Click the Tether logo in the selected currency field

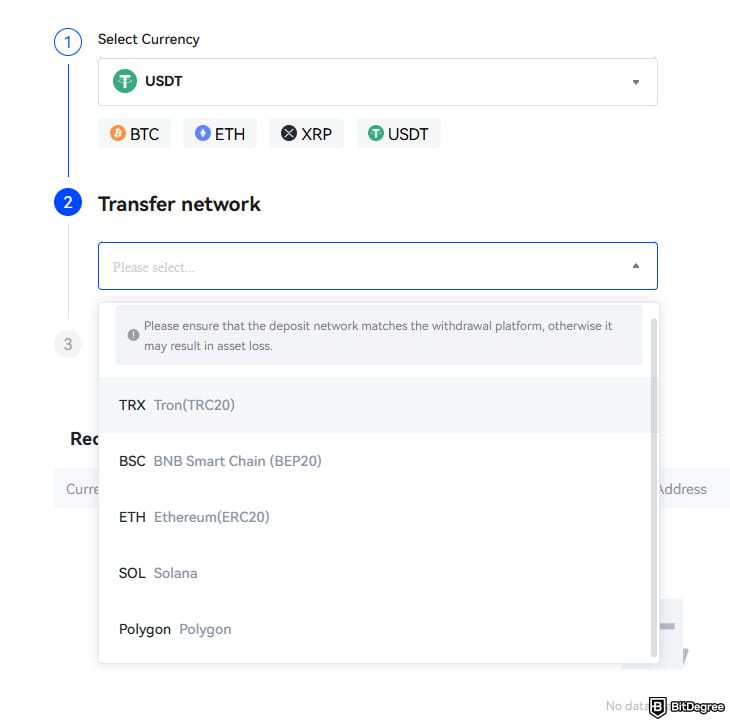point(125,81)
